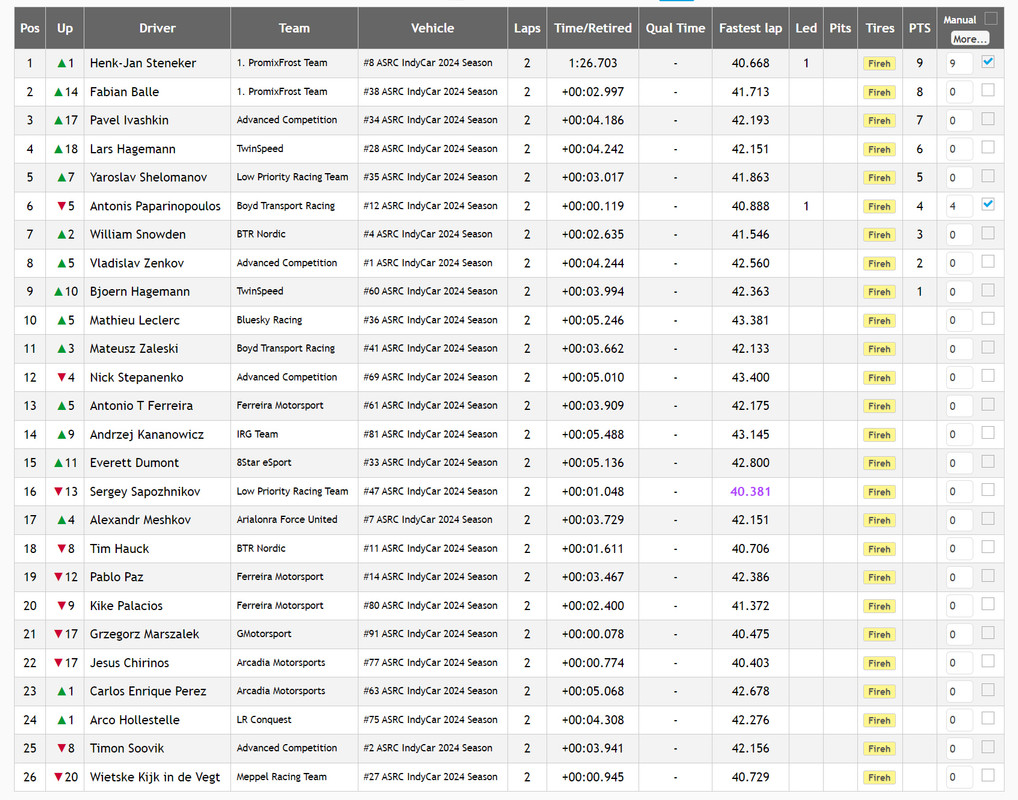Click Fireh tire badge for Wietske Kijk in de Vegt
Screen dimensions: 1018x800
(879, 777)
